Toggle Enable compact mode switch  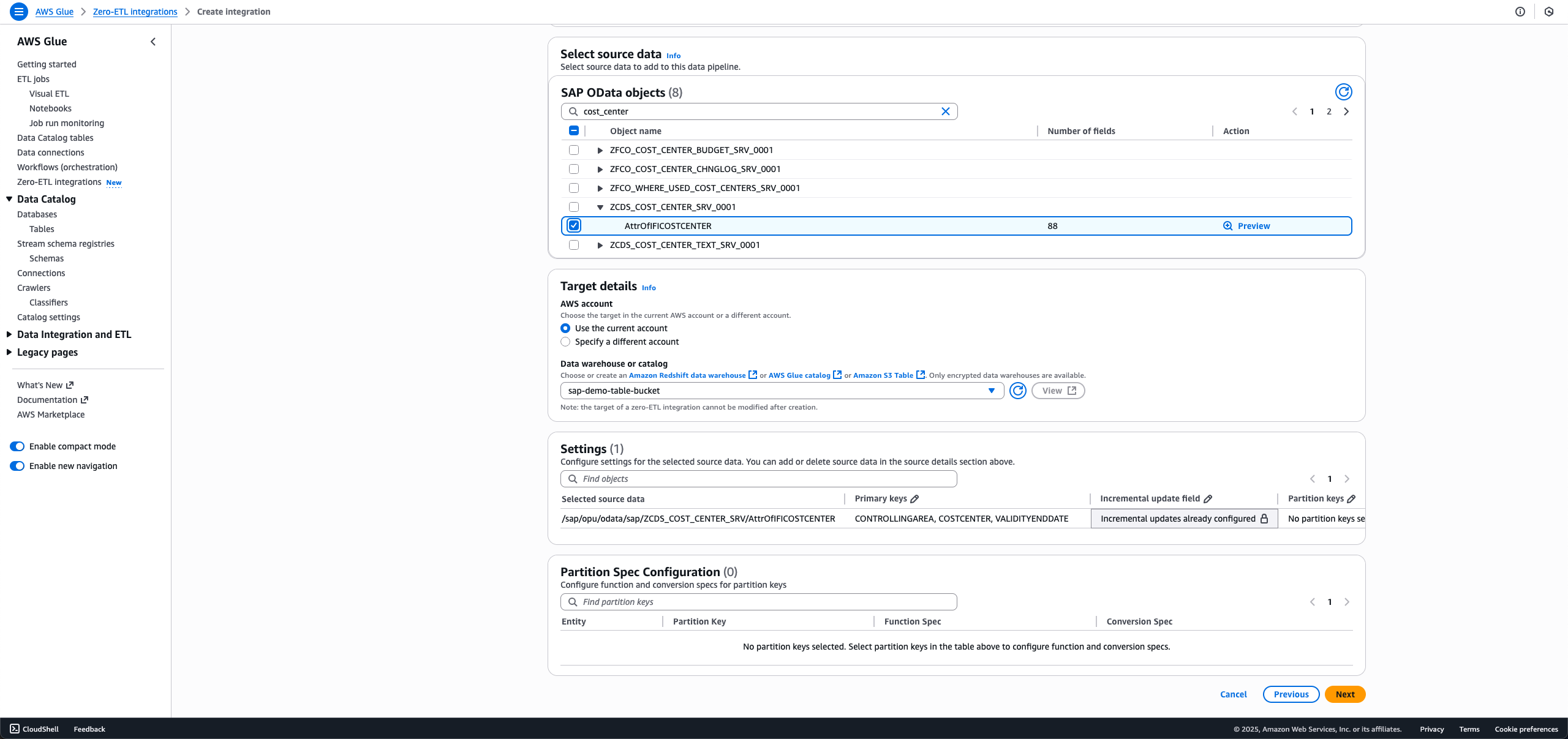click(x=17, y=446)
